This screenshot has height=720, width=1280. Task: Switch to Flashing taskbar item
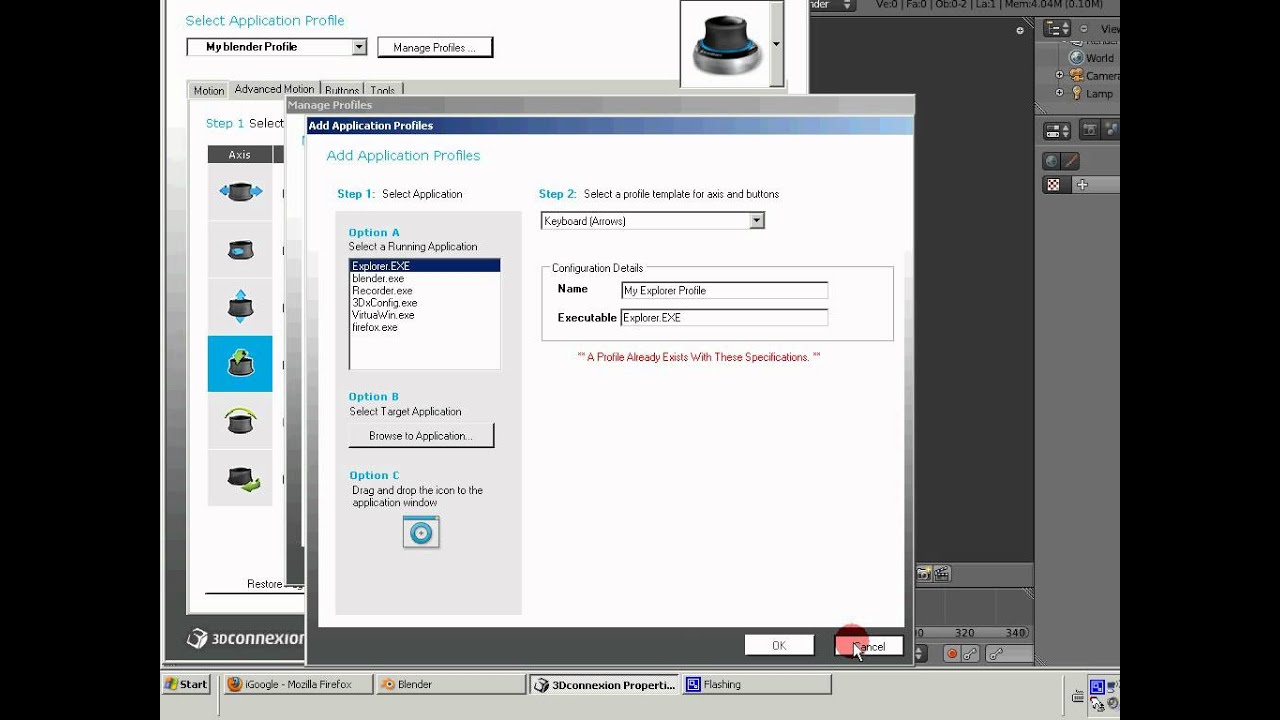(x=756, y=684)
